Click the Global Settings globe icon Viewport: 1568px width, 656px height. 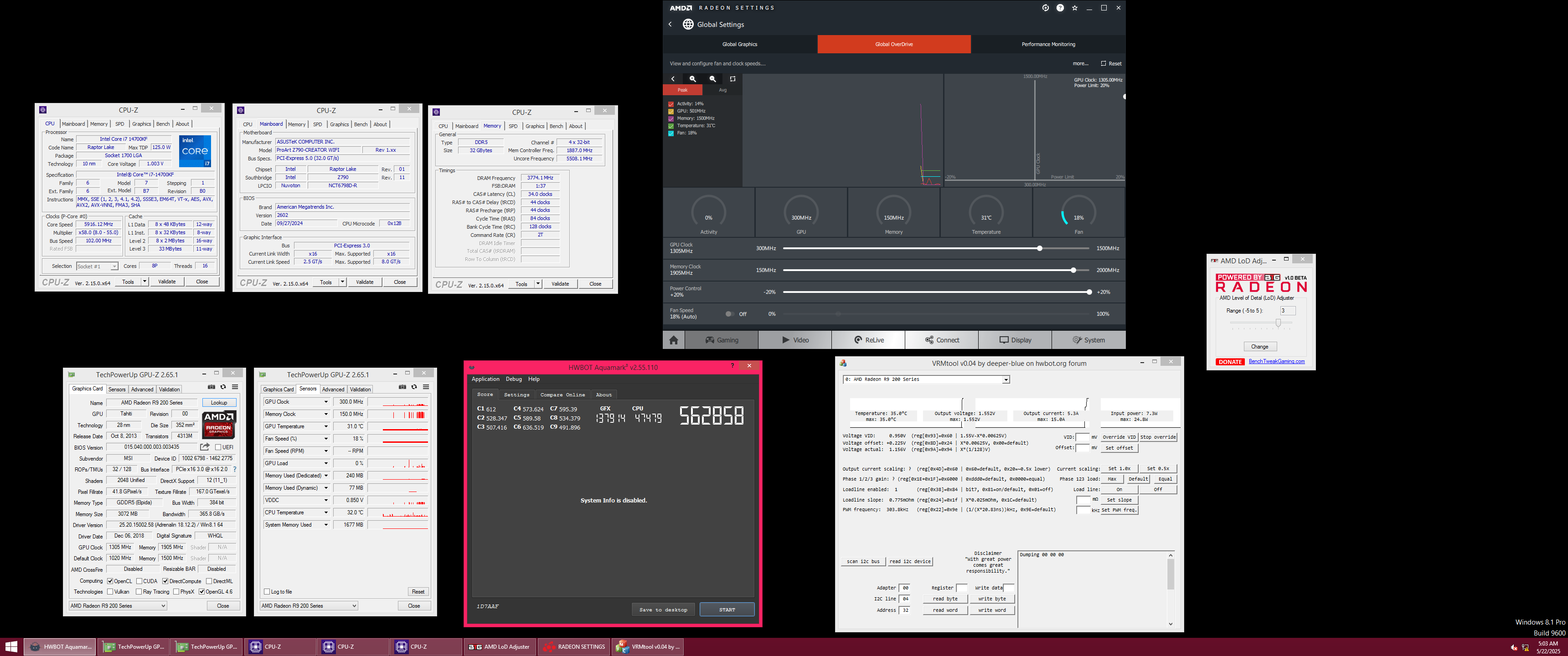point(688,24)
